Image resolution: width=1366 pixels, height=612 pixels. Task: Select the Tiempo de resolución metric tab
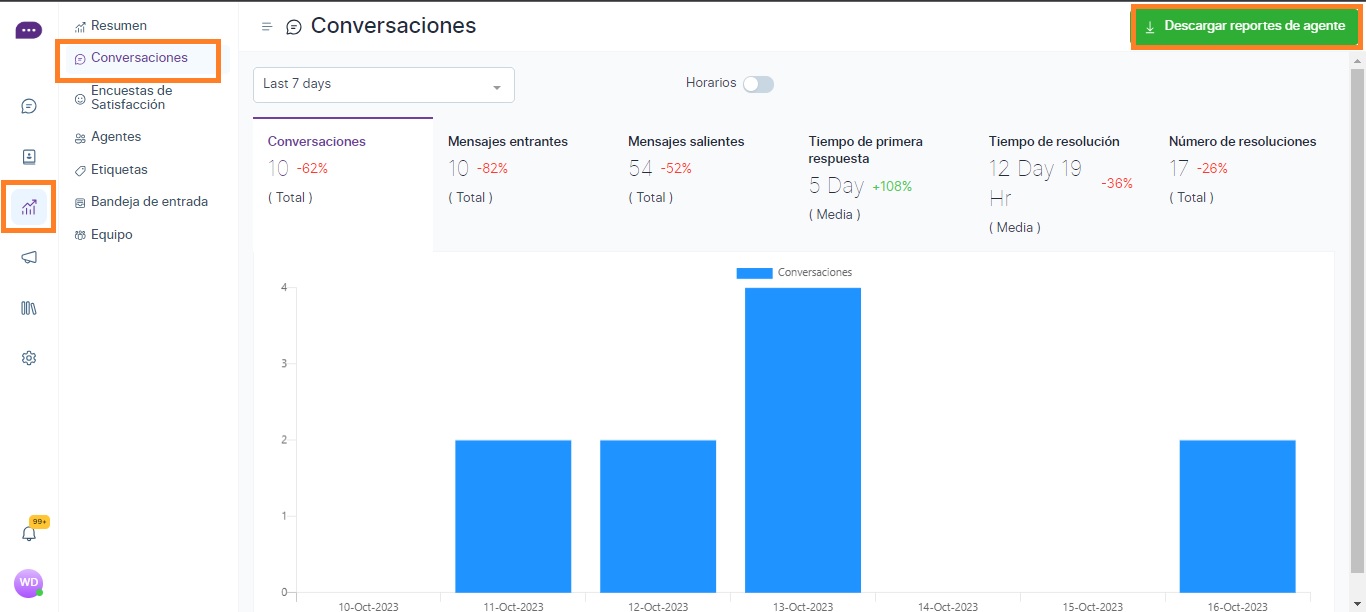(1062, 184)
